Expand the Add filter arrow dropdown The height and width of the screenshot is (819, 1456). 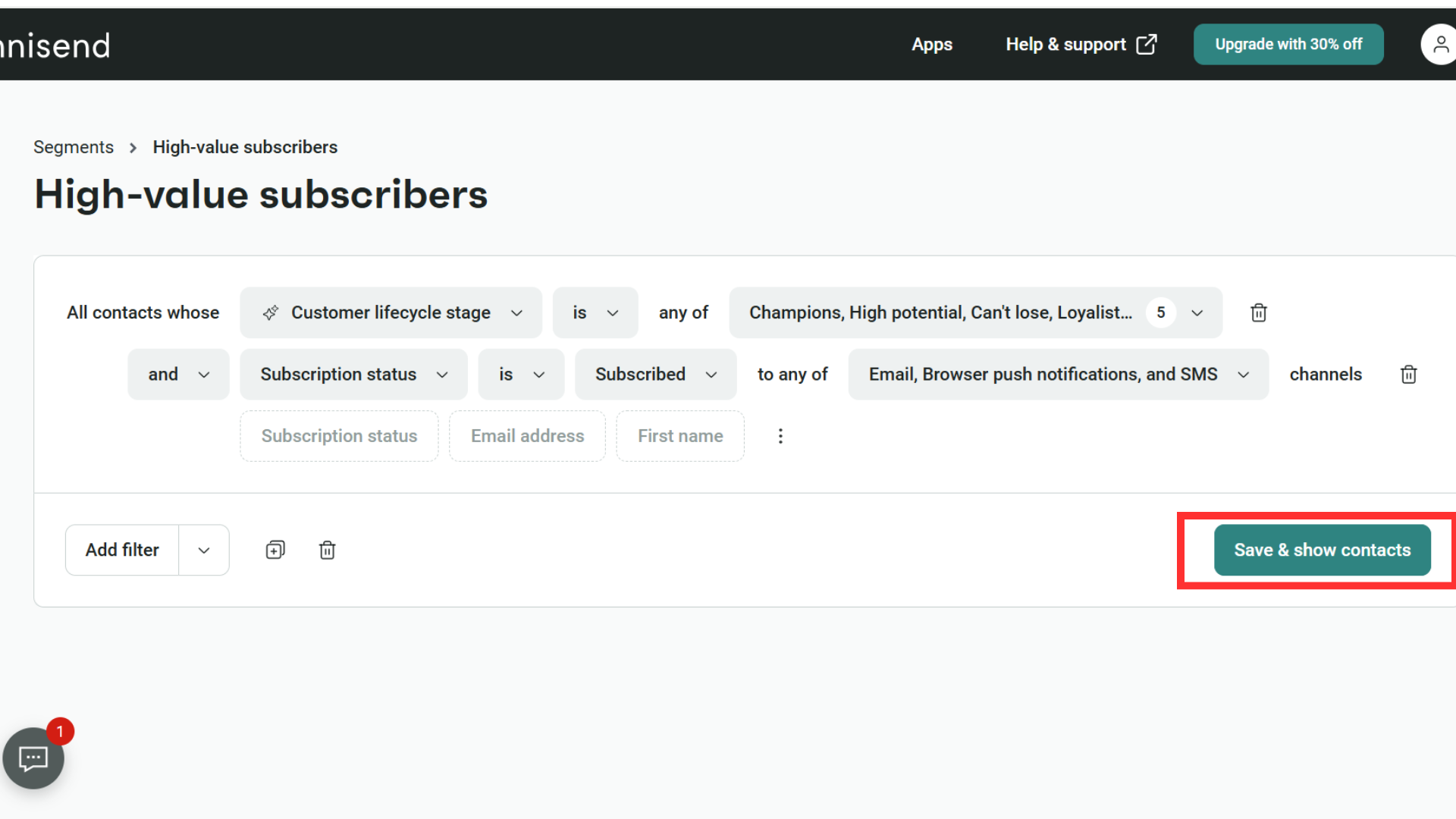coord(204,550)
